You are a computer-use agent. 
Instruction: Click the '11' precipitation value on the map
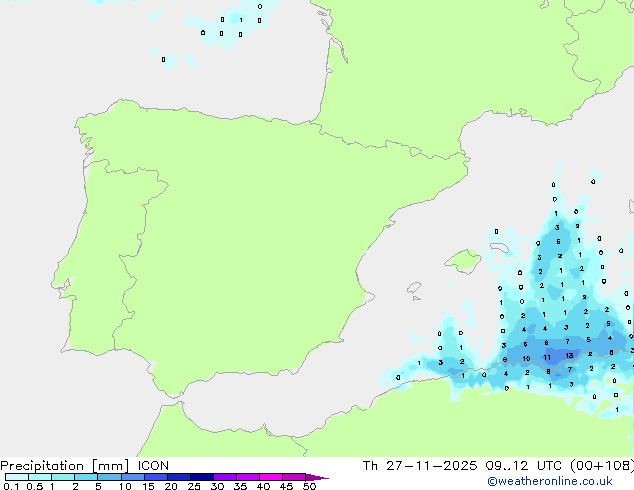coord(547,357)
